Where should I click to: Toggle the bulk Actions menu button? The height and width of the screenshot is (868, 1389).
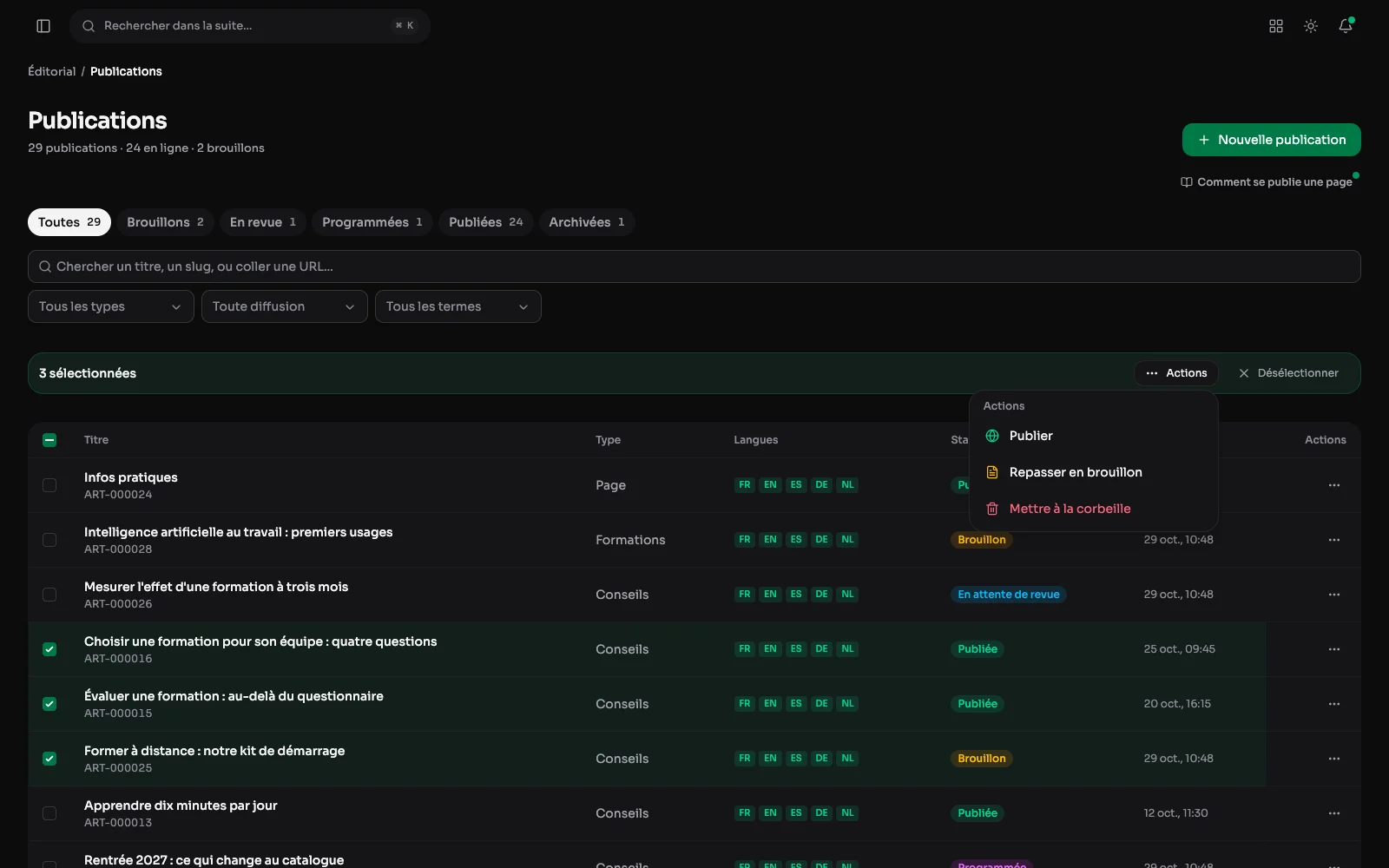click(x=1176, y=373)
